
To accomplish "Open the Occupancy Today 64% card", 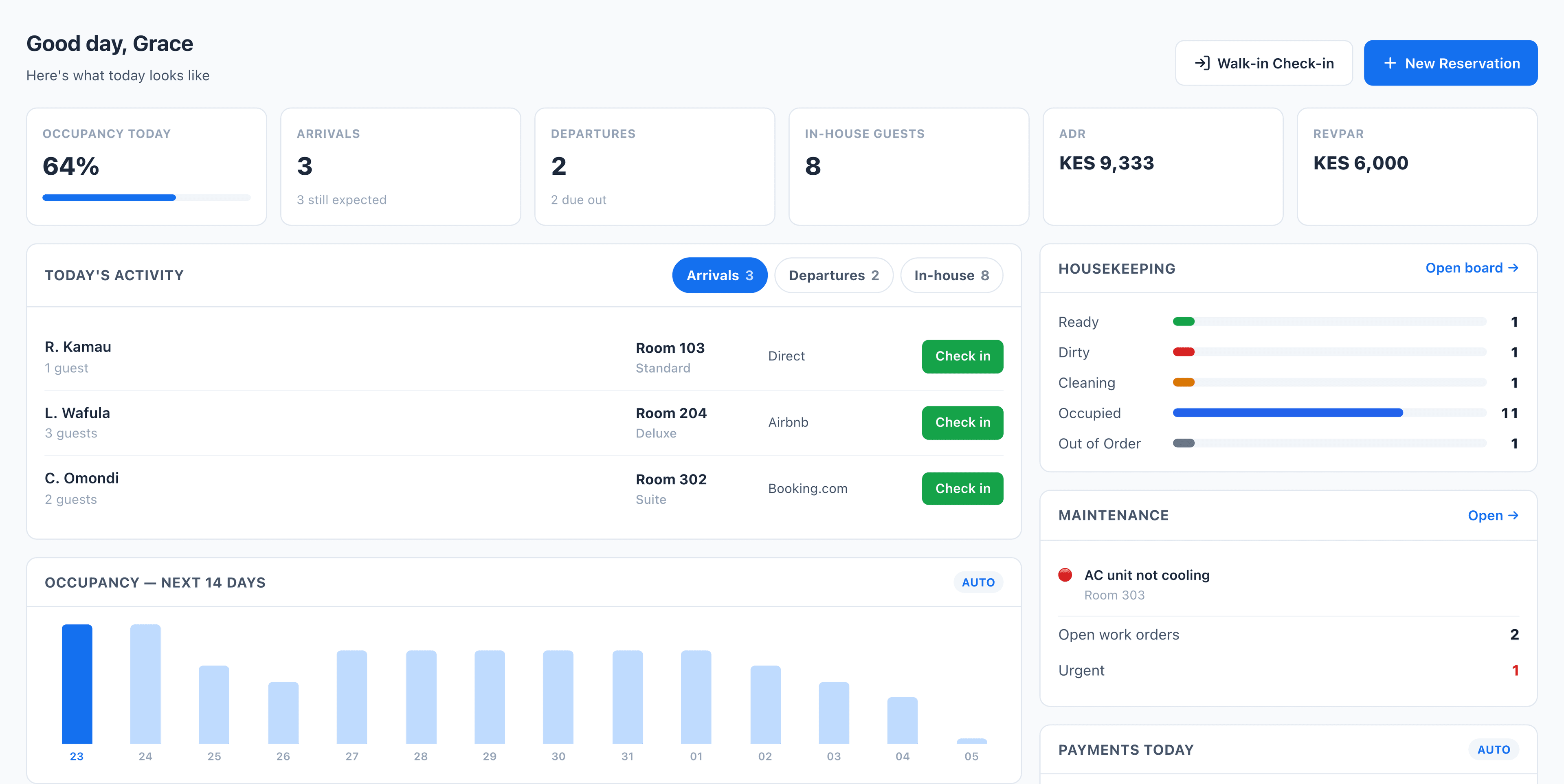I will [146, 167].
